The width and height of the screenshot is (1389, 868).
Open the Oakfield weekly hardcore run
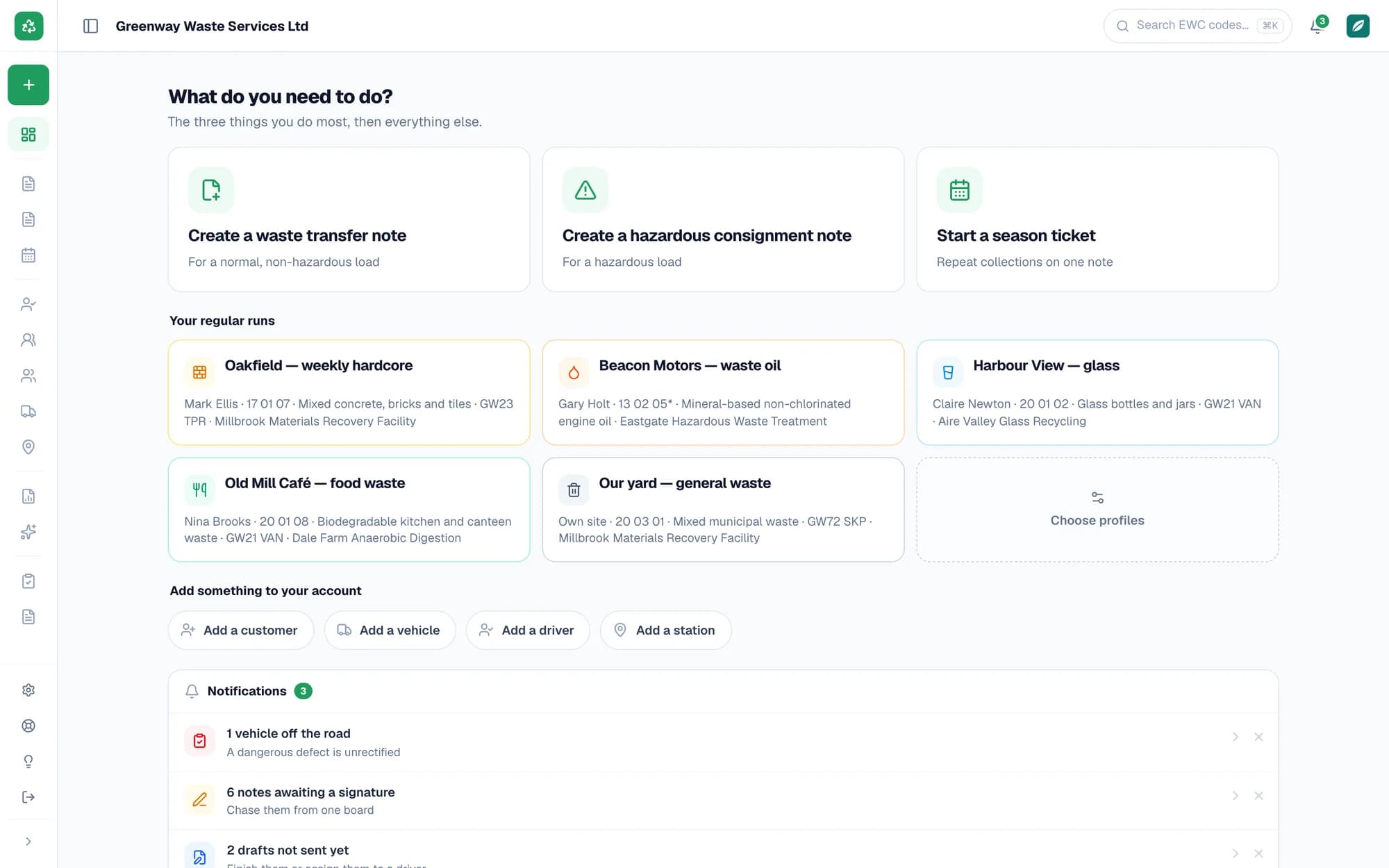click(x=349, y=392)
